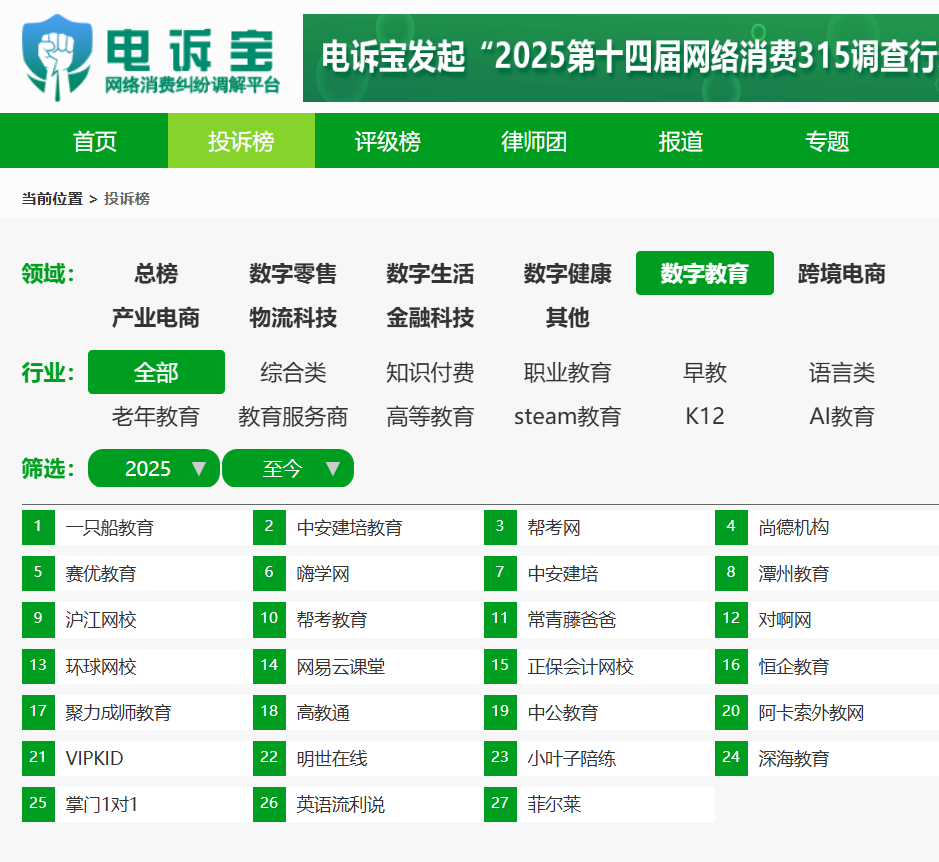939x862 pixels.
Task: Open the 至今 period dropdown
Action: [x=288, y=468]
